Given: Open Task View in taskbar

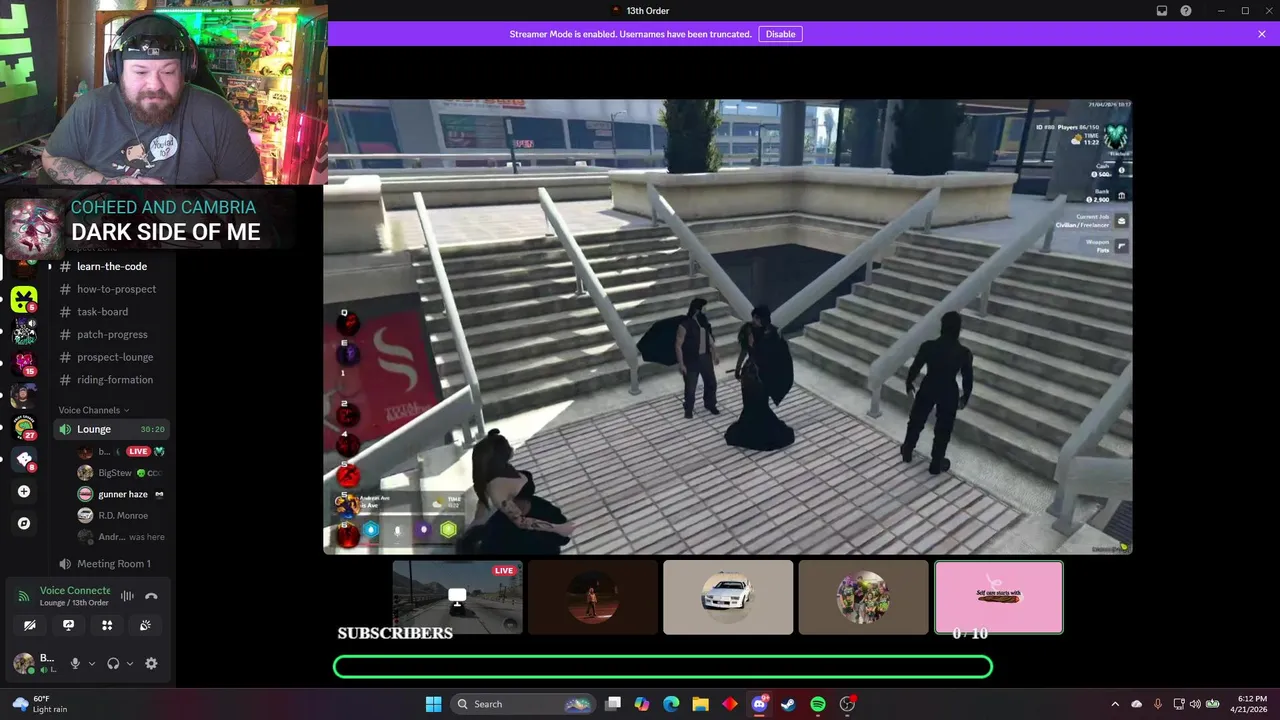Looking at the screenshot, I should tap(613, 704).
